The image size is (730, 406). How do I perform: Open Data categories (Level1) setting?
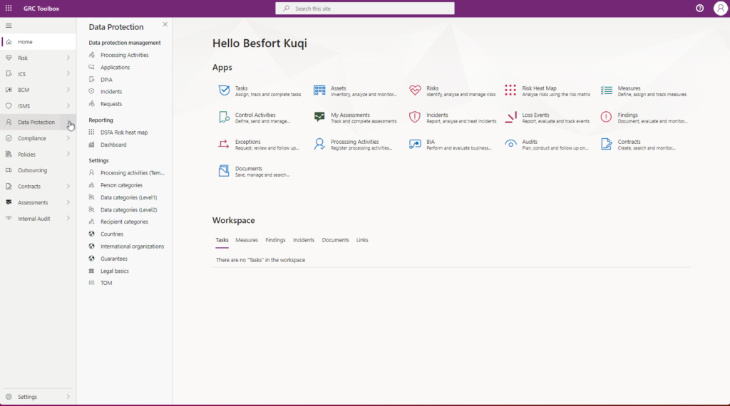pyautogui.click(x=128, y=197)
